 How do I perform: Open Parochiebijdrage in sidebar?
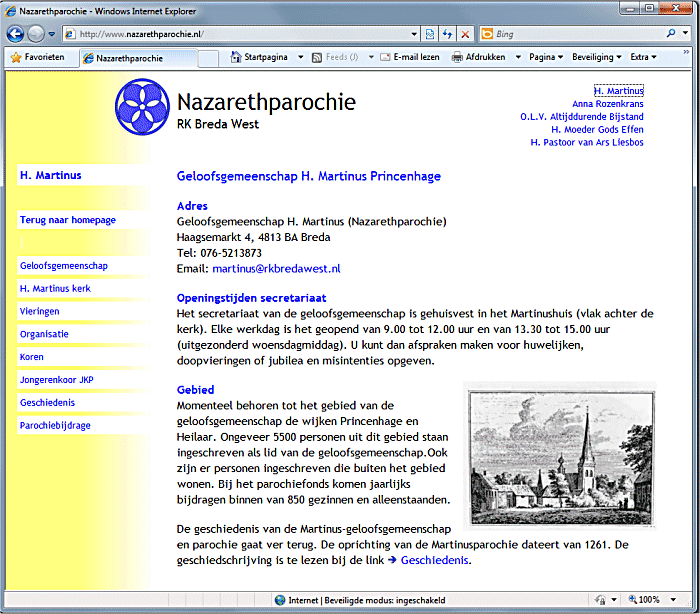coord(55,426)
